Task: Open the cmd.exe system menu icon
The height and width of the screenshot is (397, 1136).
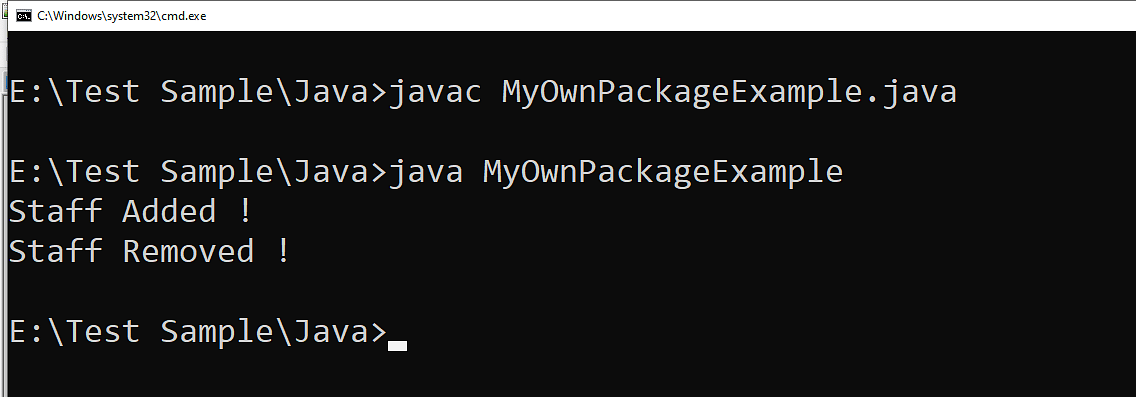Action: (23, 15)
